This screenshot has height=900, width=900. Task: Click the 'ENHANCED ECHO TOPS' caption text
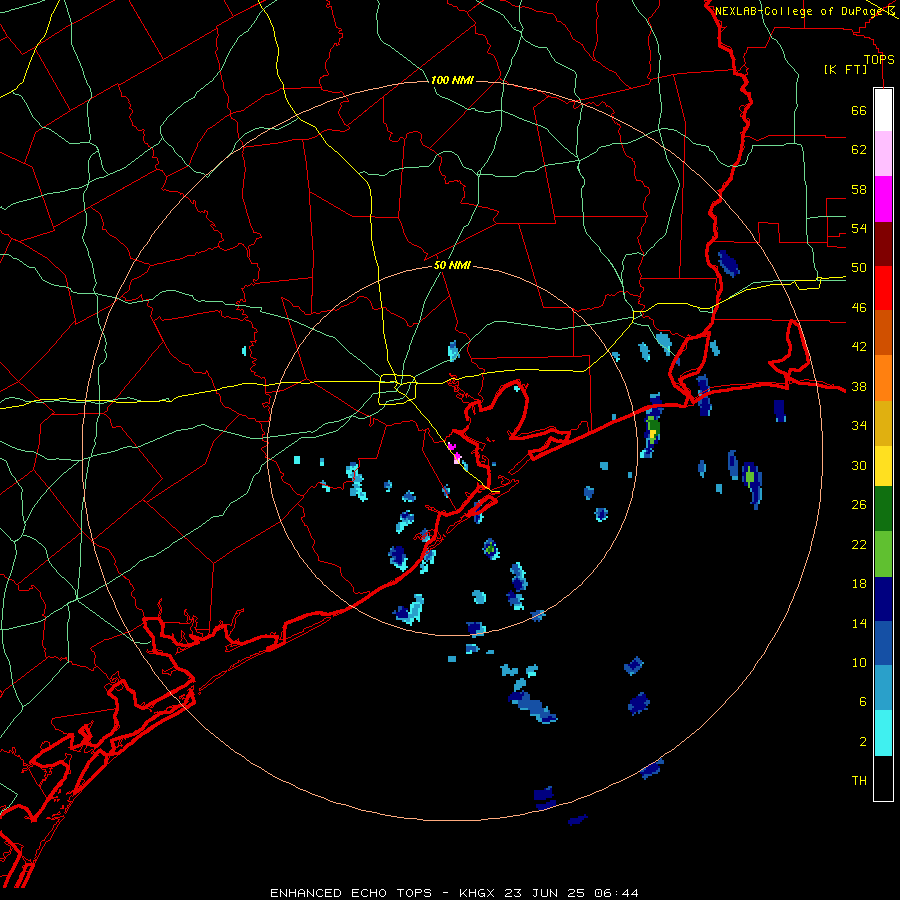pyautogui.click(x=351, y=893)
